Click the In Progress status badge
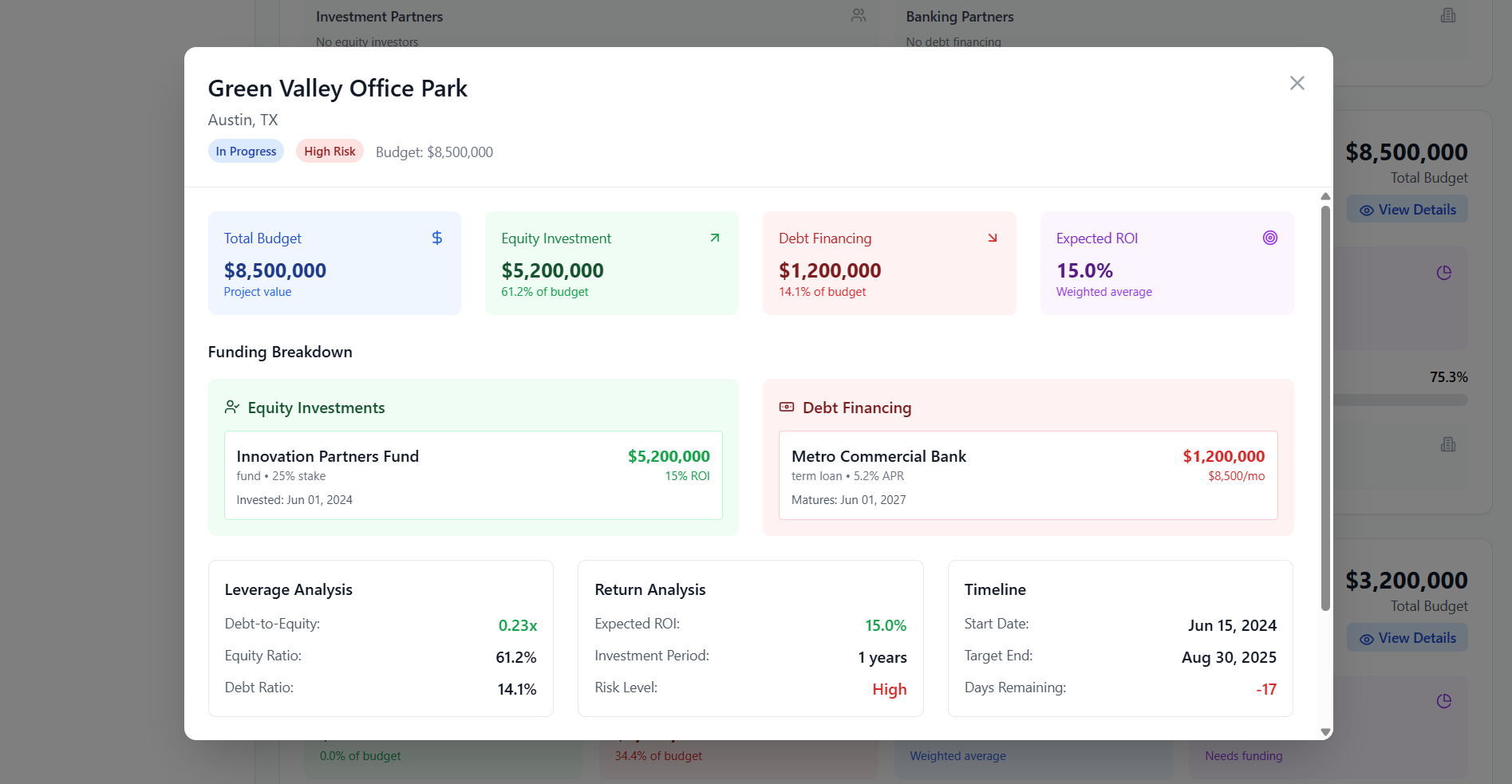 click(x=246, y=152)
